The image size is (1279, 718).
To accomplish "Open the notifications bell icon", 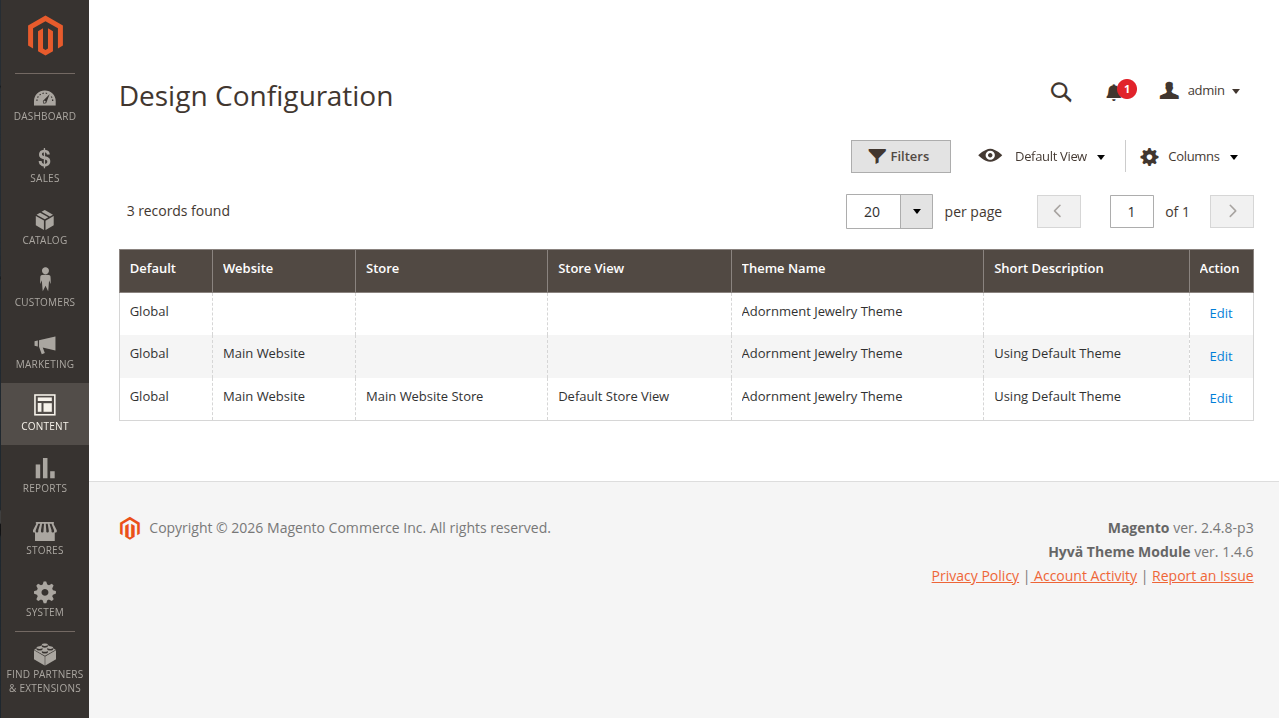I will [x=1113, y=93].
